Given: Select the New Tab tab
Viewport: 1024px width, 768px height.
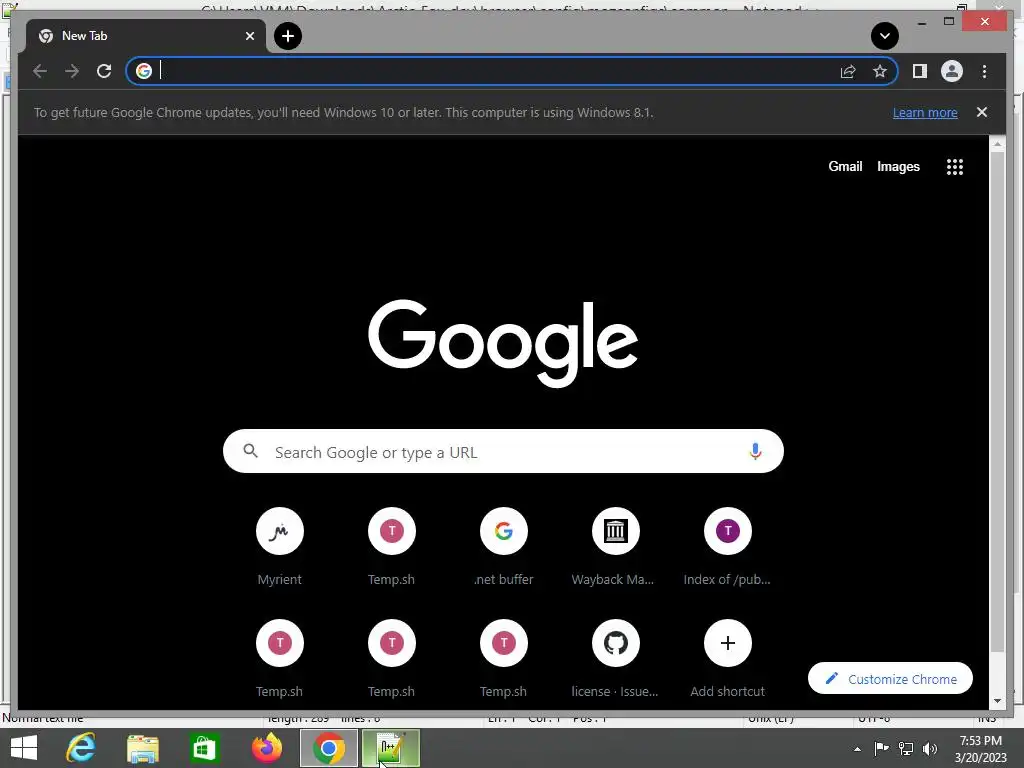Looking at the screenshot, I should point(146,36).
